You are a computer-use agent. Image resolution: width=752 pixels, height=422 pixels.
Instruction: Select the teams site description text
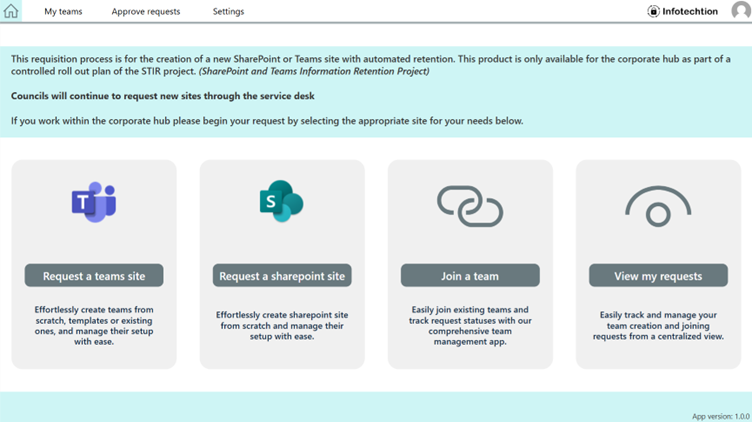(x=94, y=326)
